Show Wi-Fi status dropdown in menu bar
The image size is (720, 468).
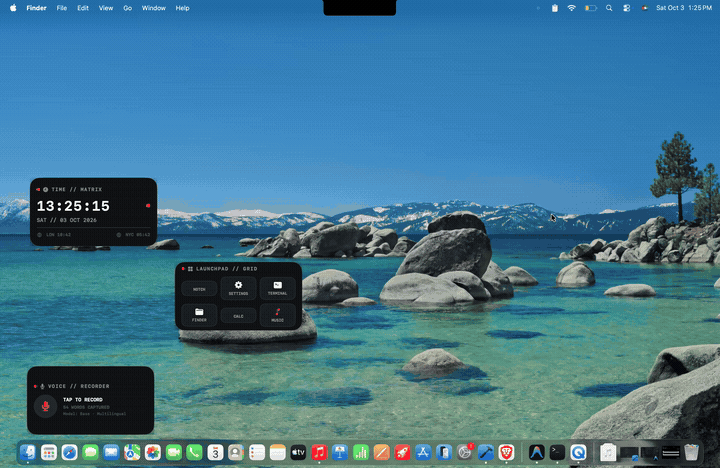tap(571, 8)
